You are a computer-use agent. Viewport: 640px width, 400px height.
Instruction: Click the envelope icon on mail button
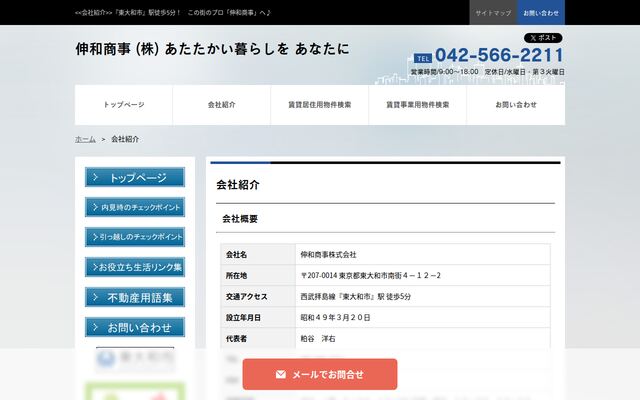281,374
